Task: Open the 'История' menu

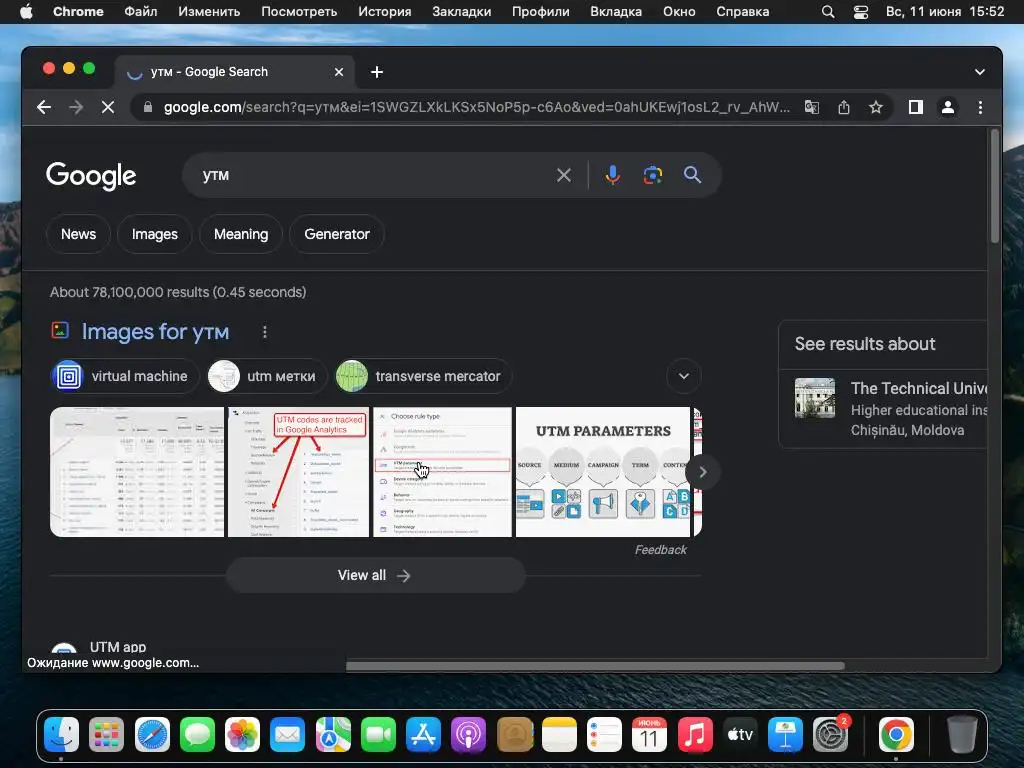Action: (385, 12)
